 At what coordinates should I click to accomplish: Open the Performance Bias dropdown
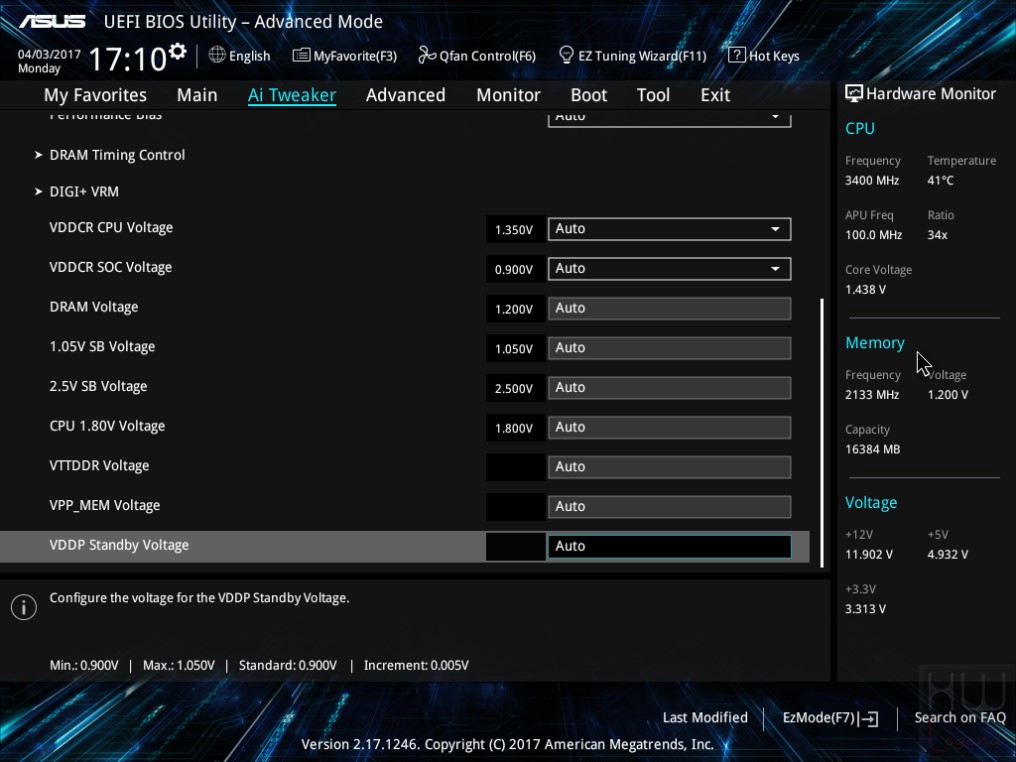click(669, 119)
